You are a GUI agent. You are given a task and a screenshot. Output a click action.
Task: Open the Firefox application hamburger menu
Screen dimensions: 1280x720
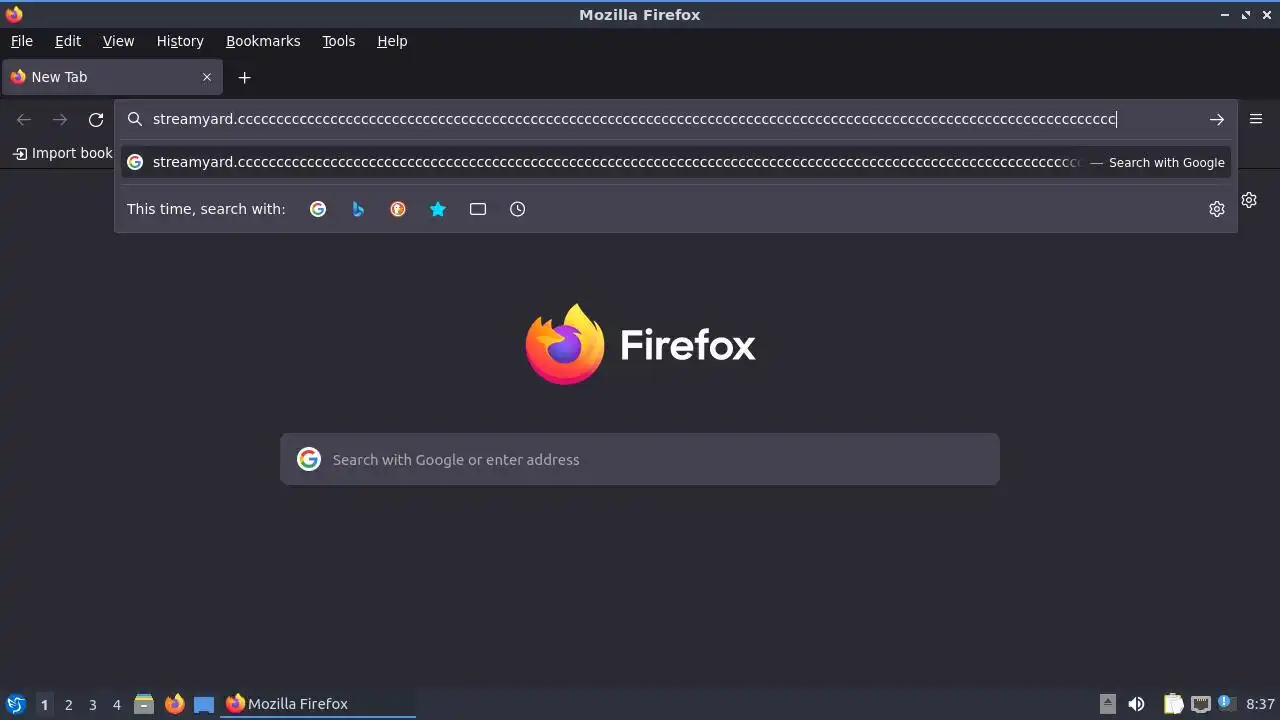click(1256, 119)
